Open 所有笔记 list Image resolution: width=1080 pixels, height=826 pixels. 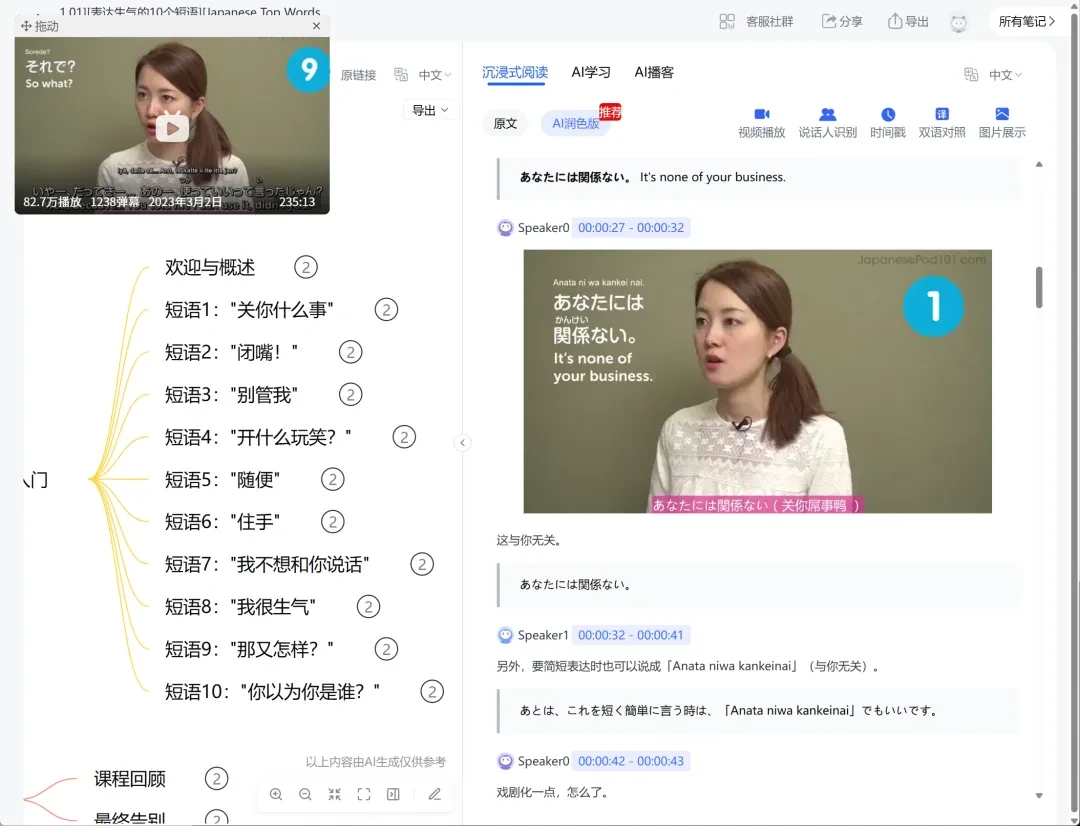pos(1026,21)
